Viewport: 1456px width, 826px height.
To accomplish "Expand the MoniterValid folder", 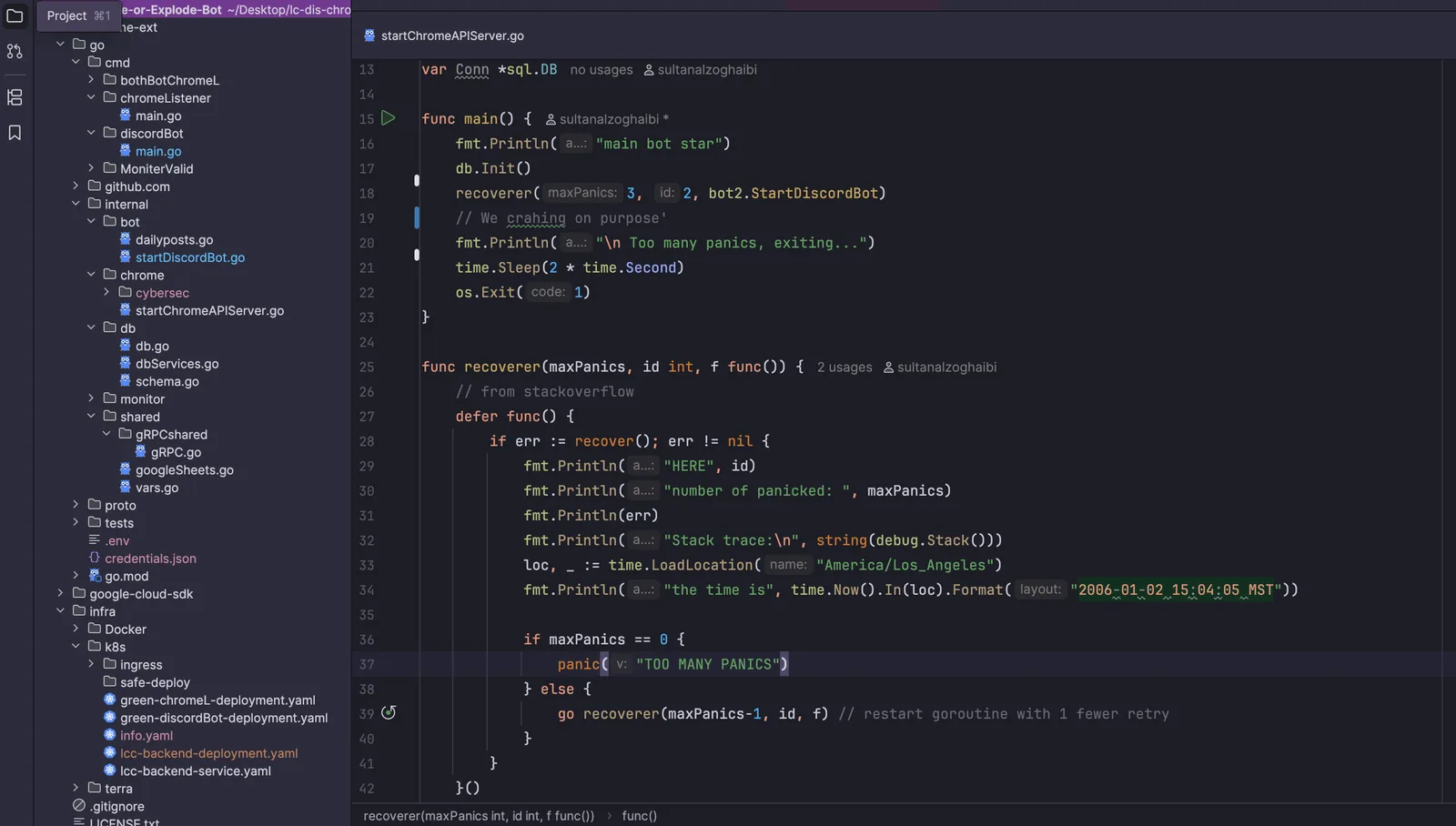I will point(91,168).
